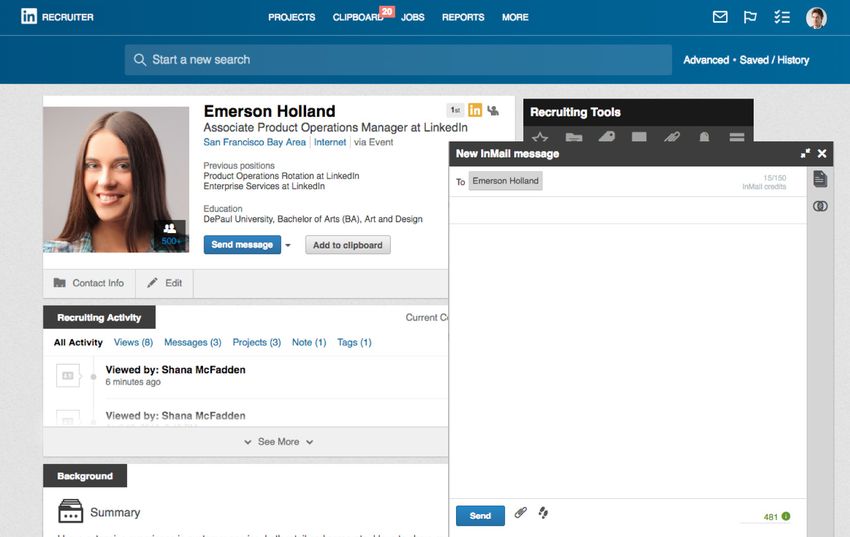
Task: Send the InMail with Send button
Action: click(480, 515)
